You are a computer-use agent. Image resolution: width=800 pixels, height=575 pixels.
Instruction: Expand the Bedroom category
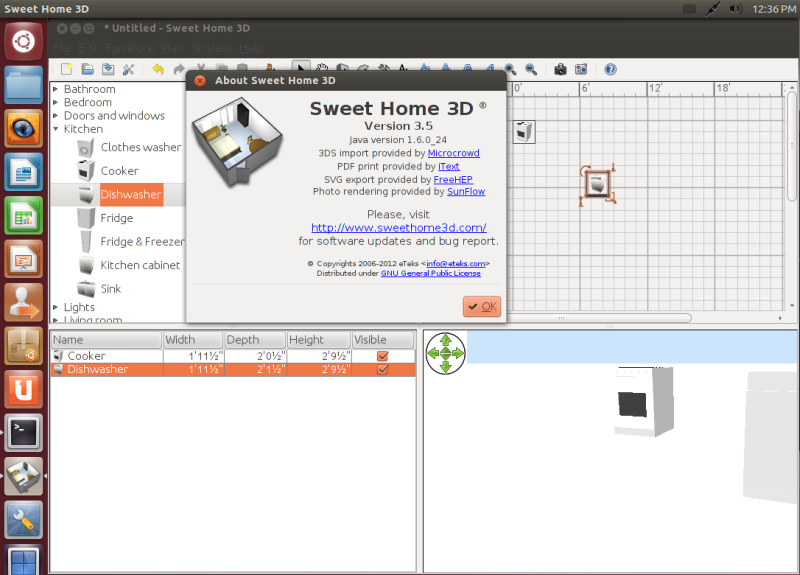point(56,103)
